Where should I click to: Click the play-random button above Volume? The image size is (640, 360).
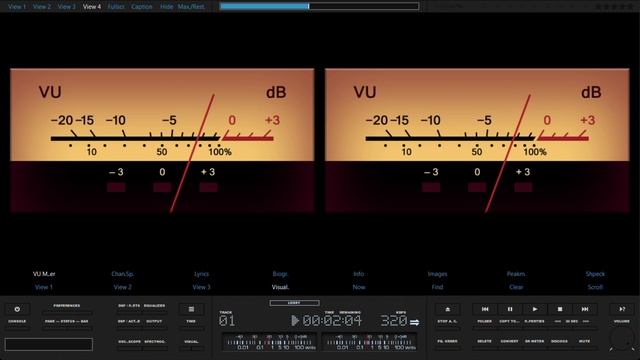coord(622,309)
